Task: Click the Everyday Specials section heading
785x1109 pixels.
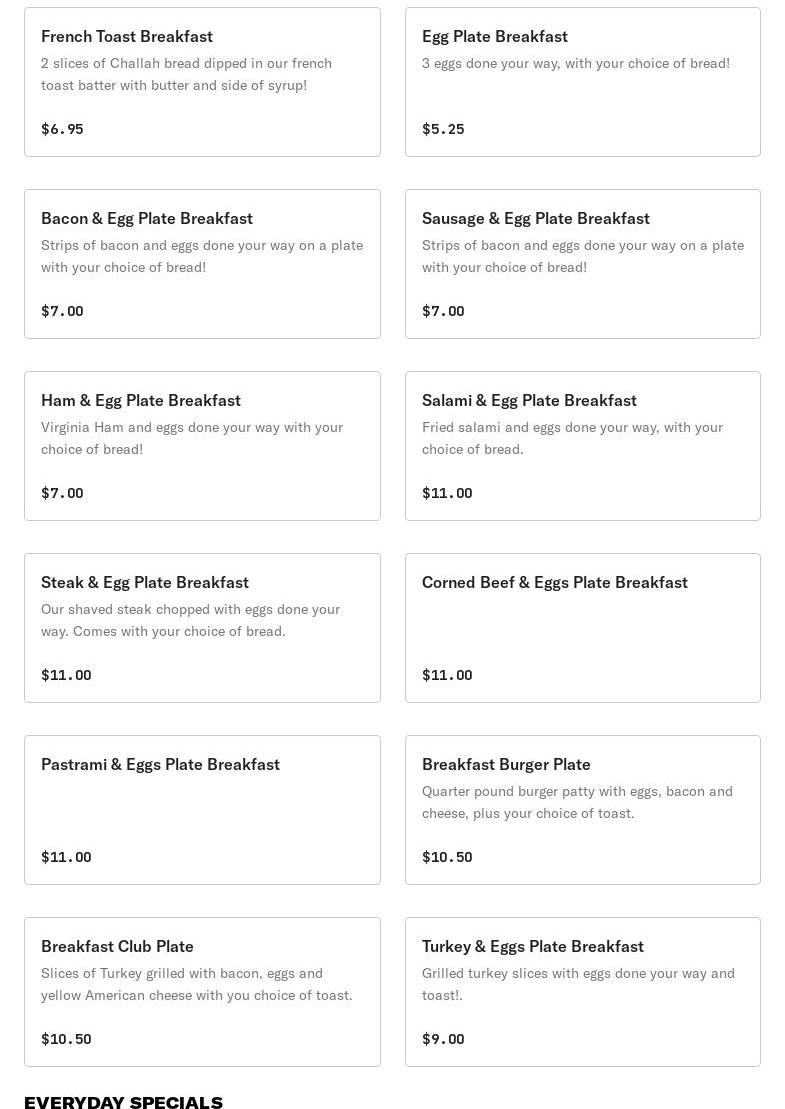Action: pyautogui.click(x=123, y=1102)
